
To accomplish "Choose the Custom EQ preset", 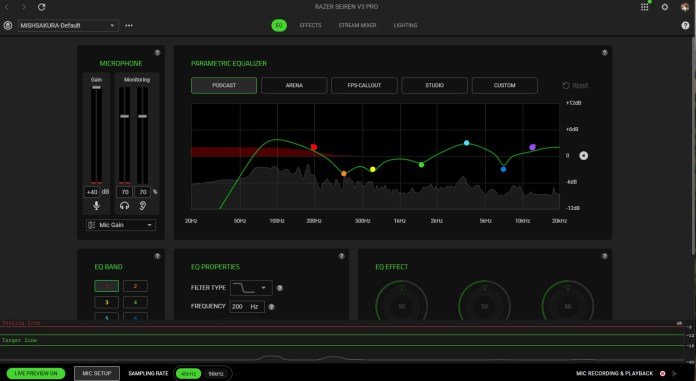I will click(505, 85).
